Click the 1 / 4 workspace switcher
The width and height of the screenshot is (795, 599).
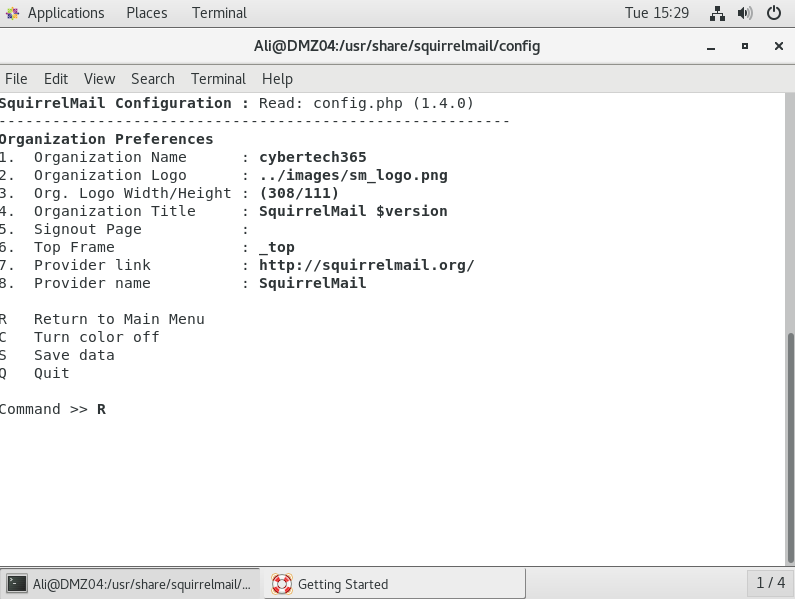tap(770, 583)
